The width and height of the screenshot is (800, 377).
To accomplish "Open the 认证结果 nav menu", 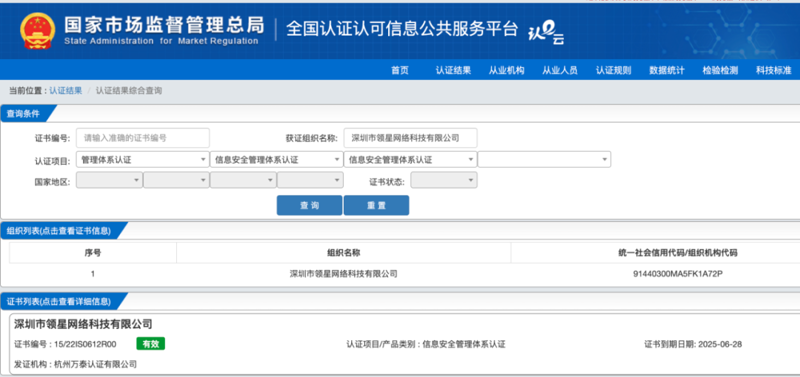I will [x=453, y=70].
